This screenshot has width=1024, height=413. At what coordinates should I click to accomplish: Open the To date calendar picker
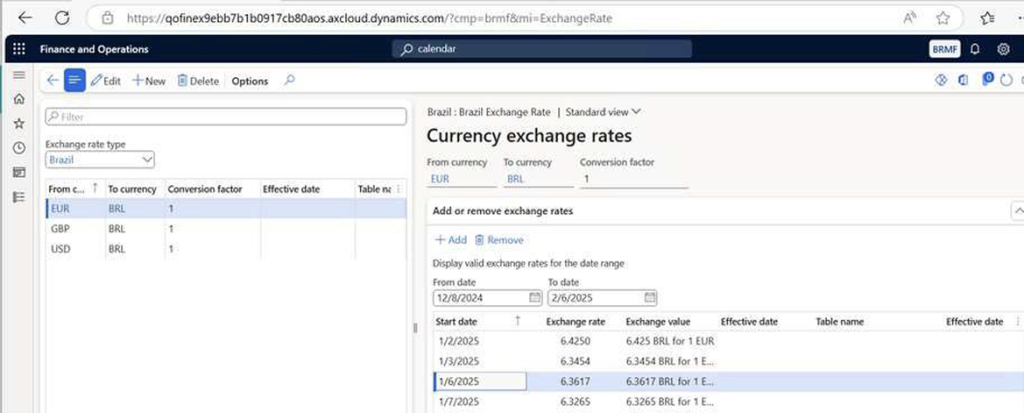[x=650, y=297]
